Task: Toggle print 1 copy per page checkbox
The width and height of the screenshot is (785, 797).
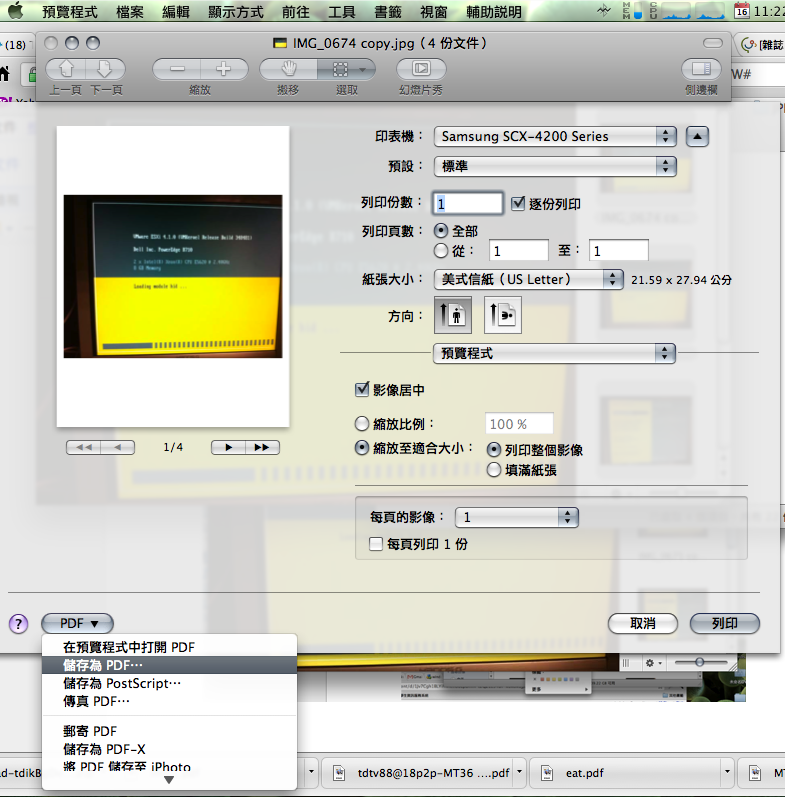Action: pos(376,544)
